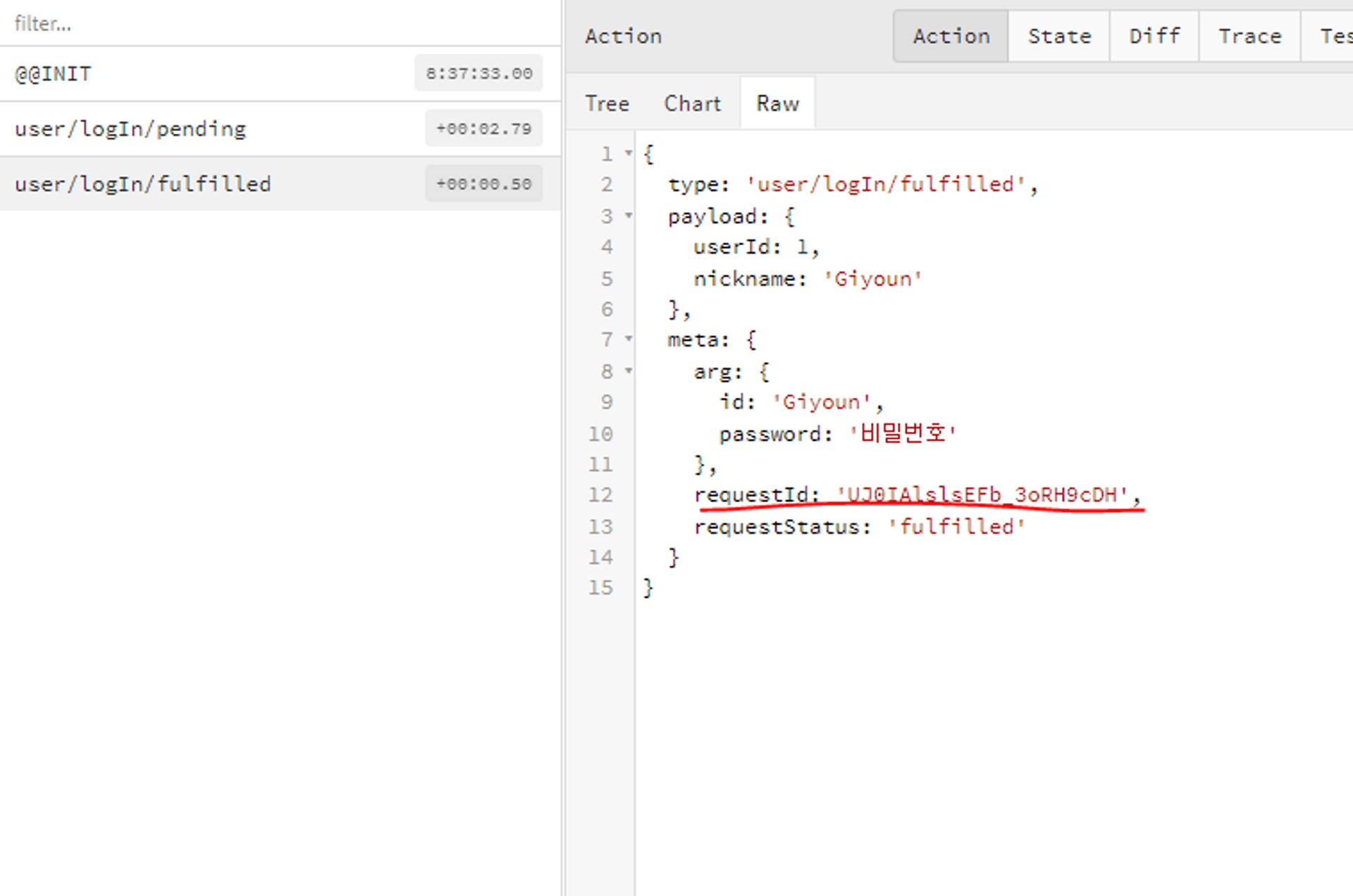Screen dimensions: 1353x896
Task: Switch to the Action inspector tab
Action: tap(951, 36)
